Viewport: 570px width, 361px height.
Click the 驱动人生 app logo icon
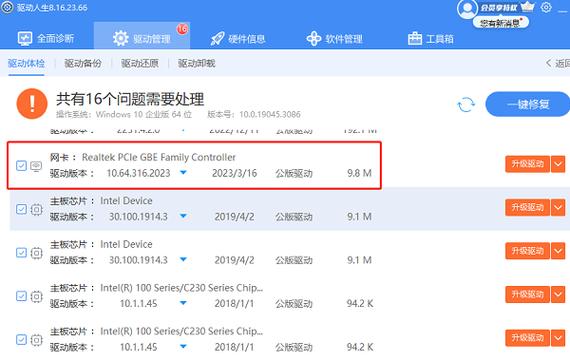tap(7, 7)
